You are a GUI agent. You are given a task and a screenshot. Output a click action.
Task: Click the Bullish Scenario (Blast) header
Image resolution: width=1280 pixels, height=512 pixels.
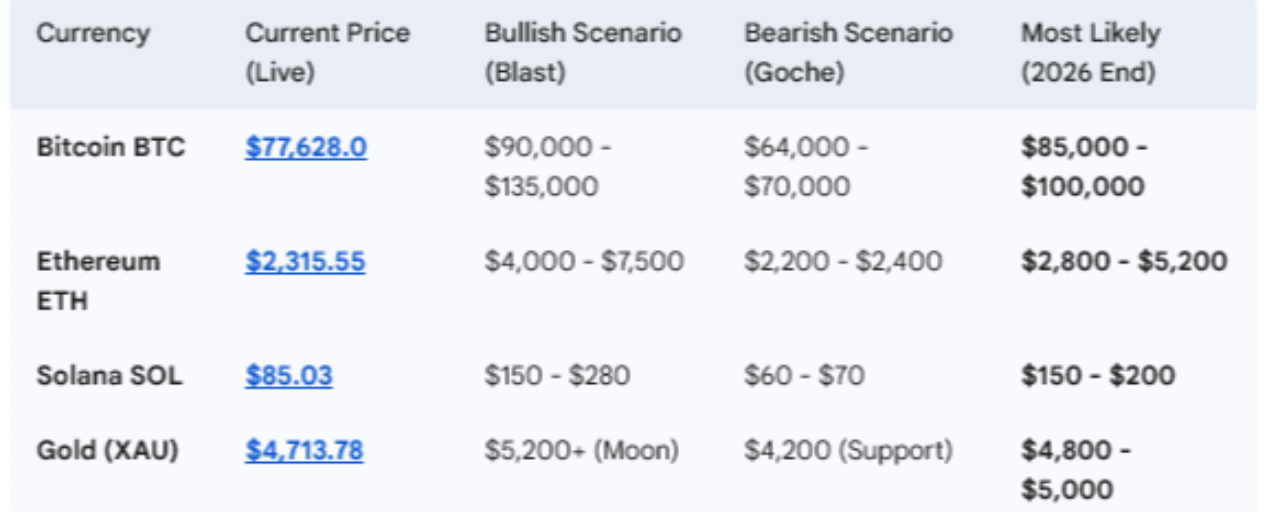582,52
